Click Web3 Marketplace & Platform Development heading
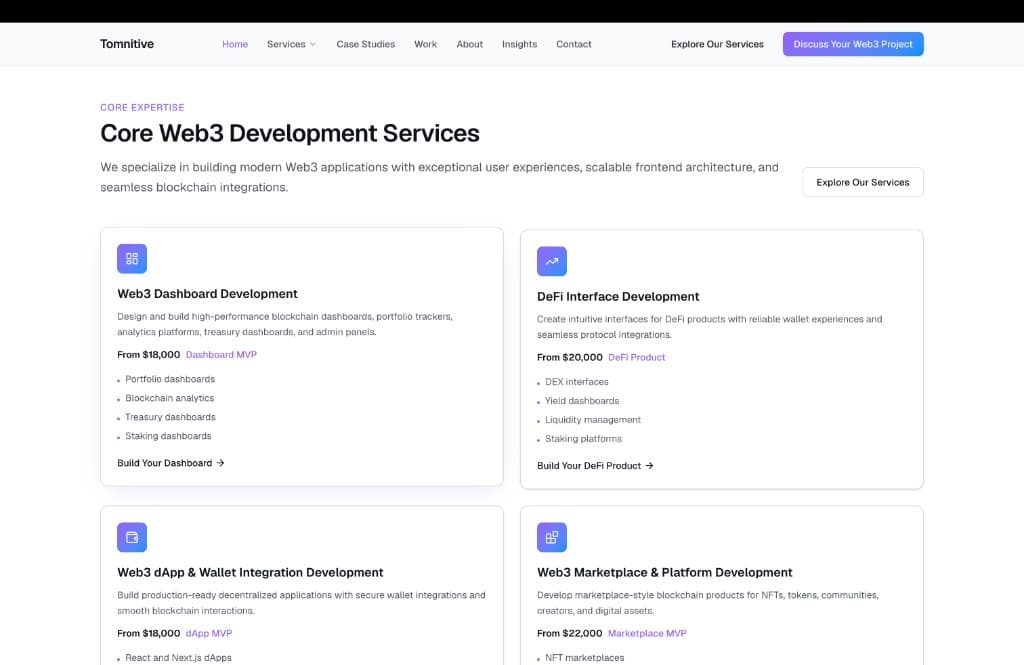 click(664, 573)
